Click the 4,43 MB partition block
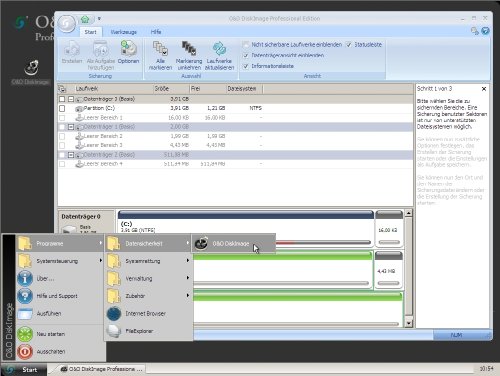 pyautogui.click(x=389, y=270)
